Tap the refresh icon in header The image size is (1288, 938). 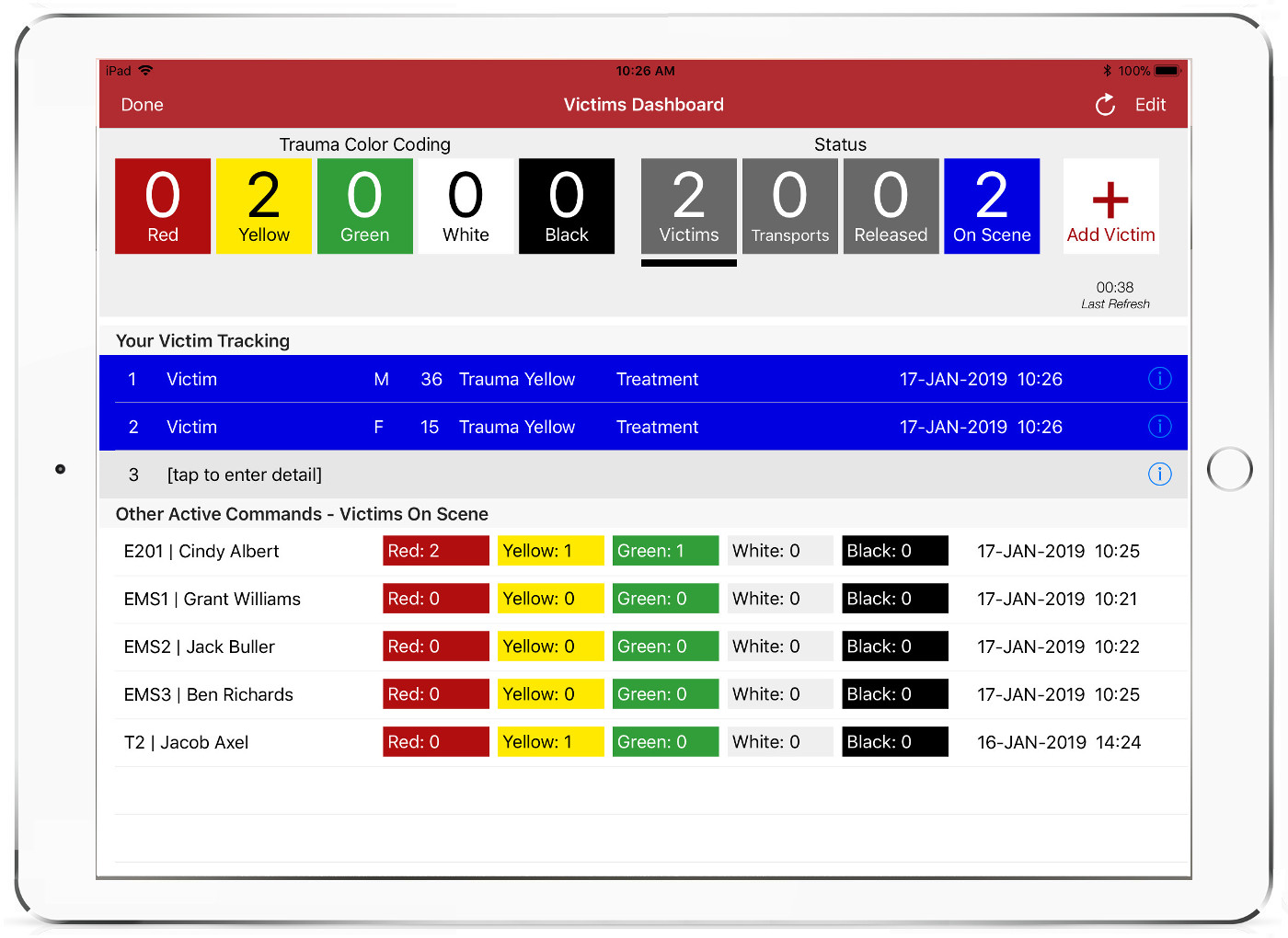(1105, 105)
